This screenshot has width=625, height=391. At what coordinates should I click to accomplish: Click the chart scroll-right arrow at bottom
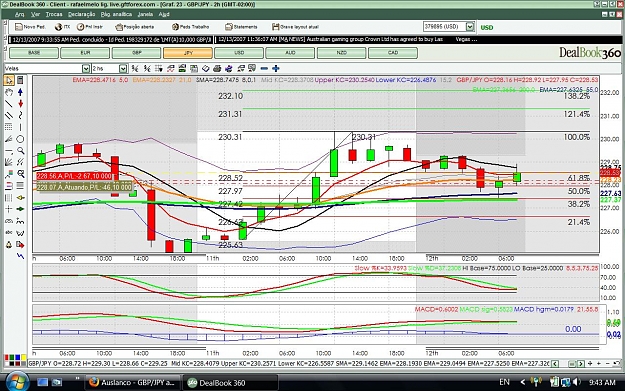581,363
